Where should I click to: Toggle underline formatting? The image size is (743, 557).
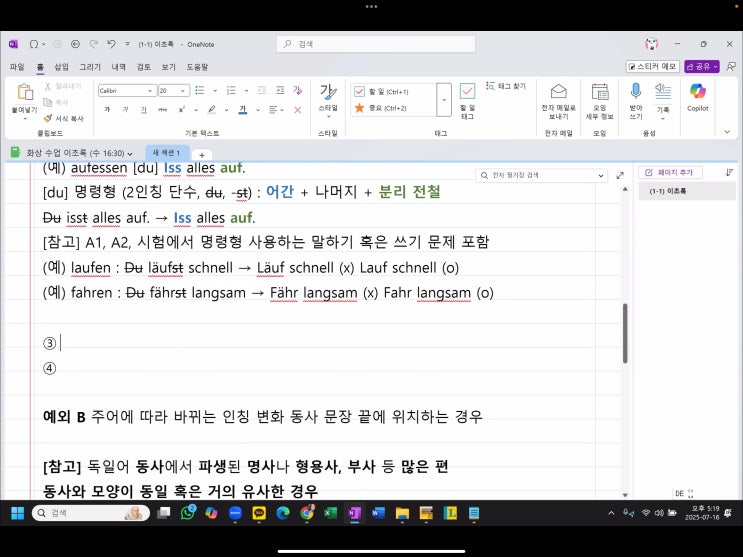click(x=144, y=110)
